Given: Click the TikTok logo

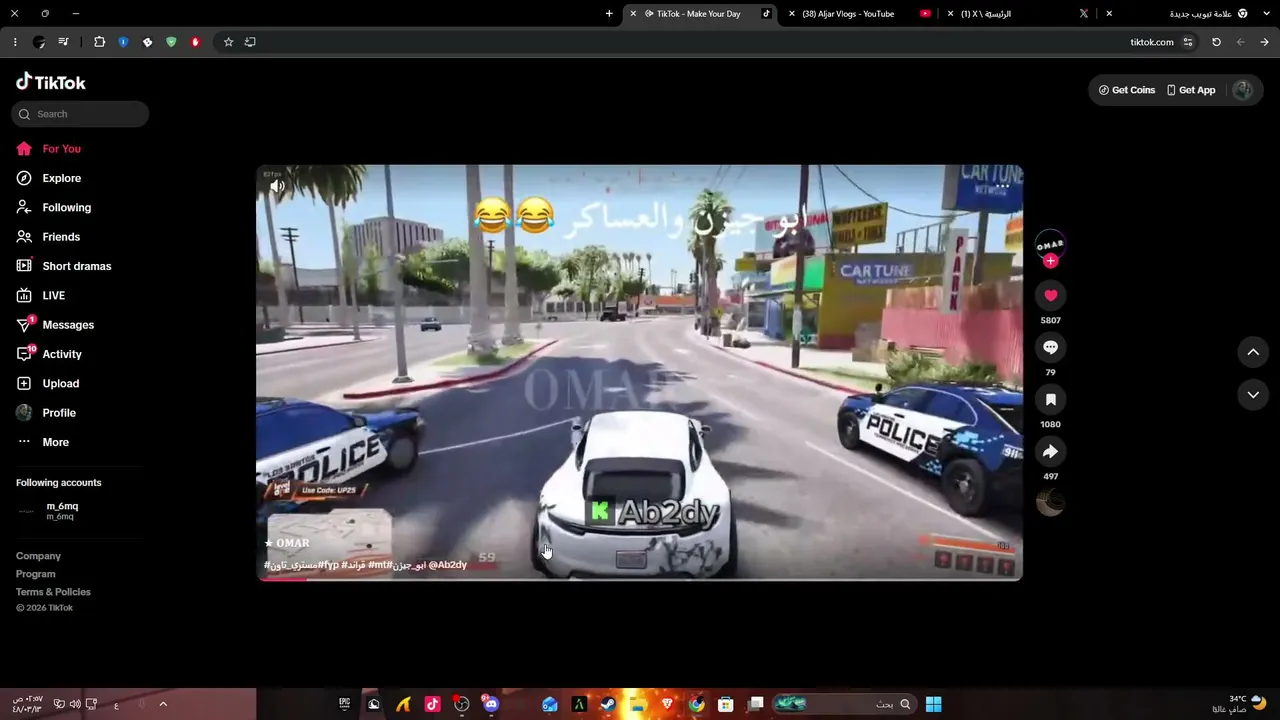Looking at the screenshot, I should [51, 82].
